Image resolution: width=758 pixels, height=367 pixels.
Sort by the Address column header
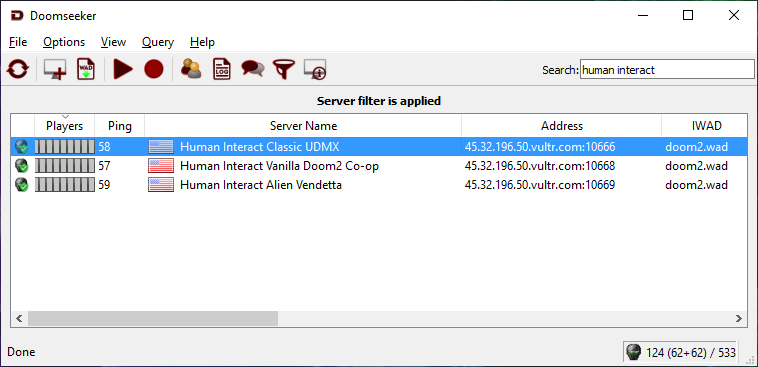click(562, 126)
